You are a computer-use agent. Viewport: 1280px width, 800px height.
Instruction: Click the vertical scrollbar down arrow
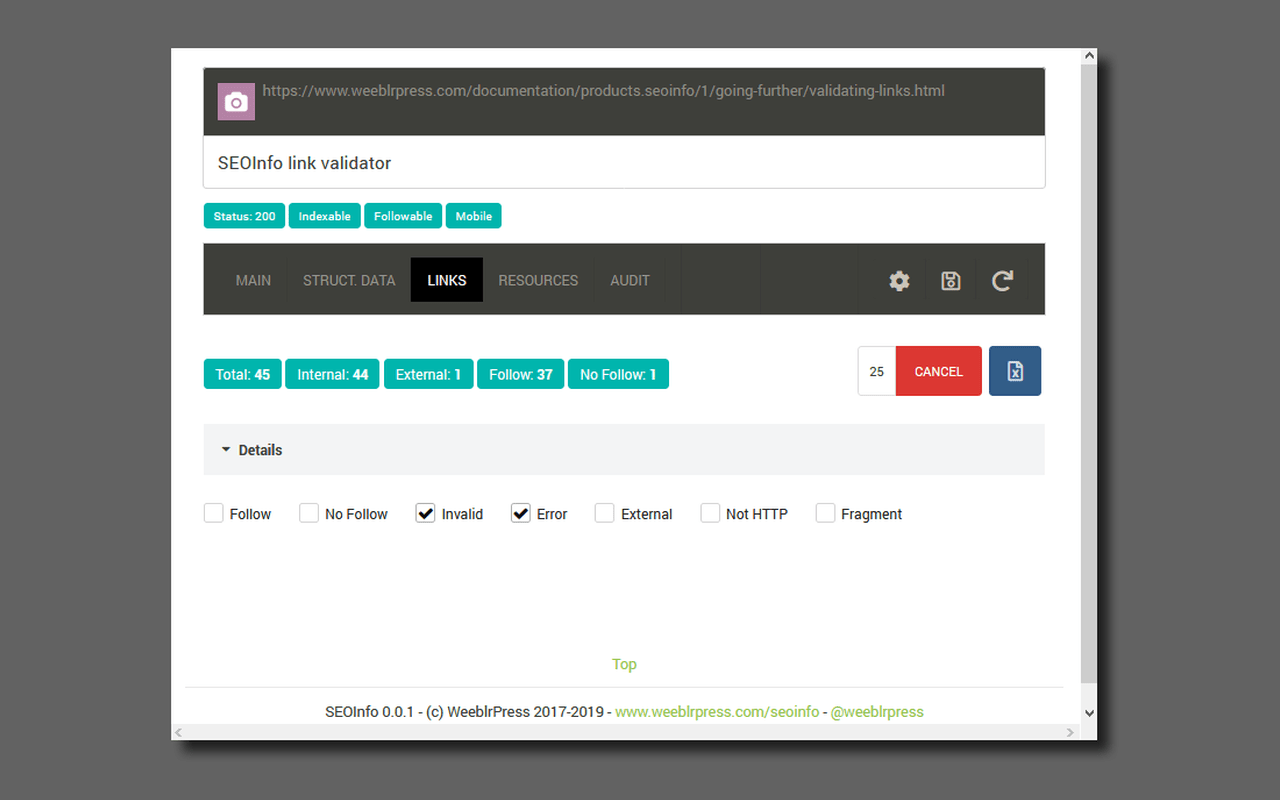tap(1089, 713)
